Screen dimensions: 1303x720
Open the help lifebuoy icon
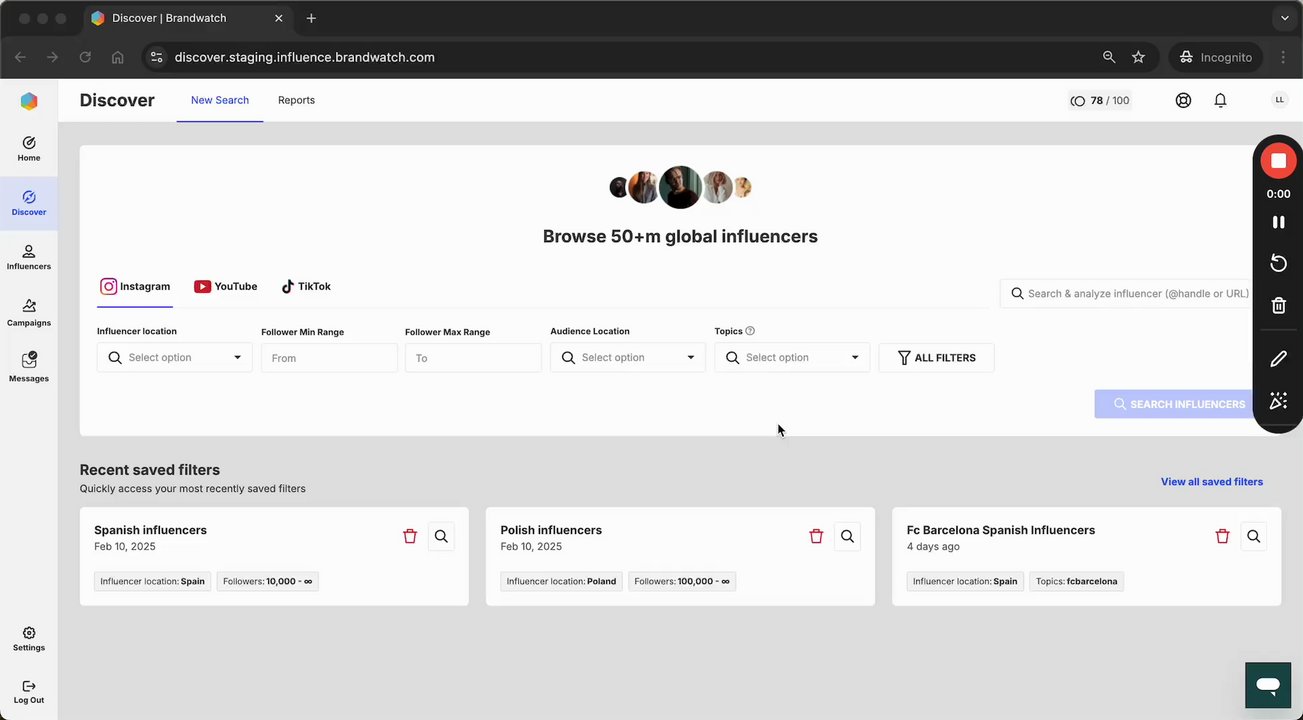(1183, 100)
